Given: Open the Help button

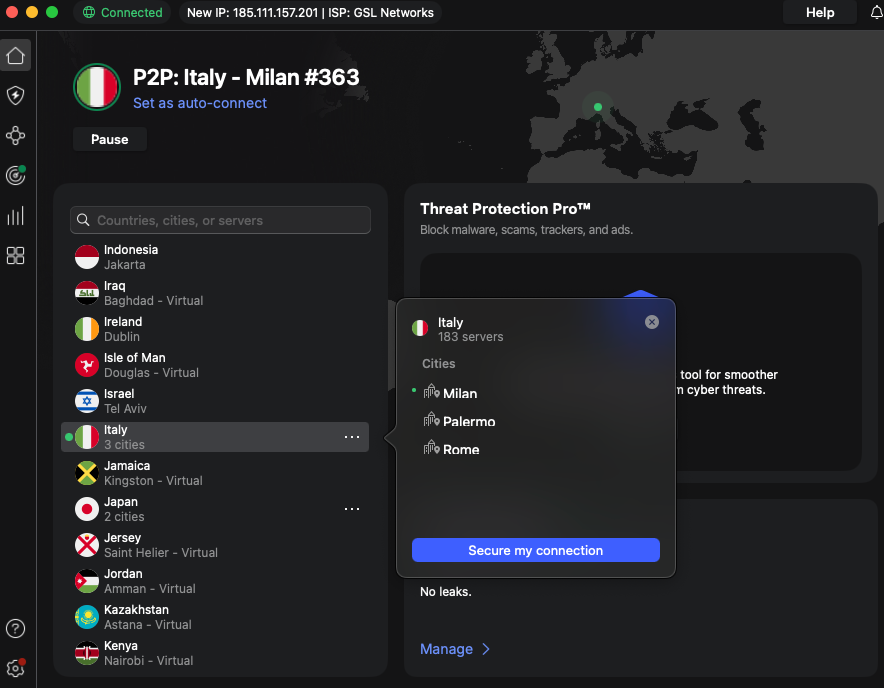Looking at the screenshot, I should pos(820,12).
